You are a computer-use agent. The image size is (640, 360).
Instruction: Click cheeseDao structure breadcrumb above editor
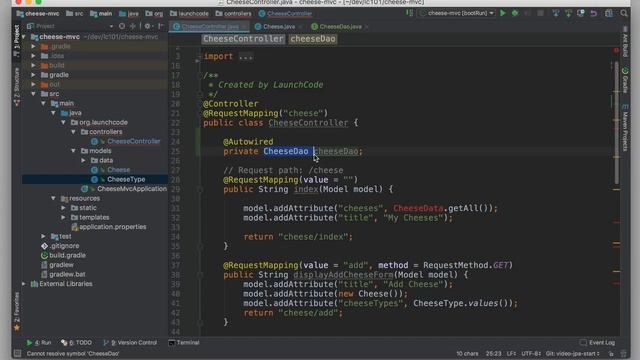coord(313,39)
